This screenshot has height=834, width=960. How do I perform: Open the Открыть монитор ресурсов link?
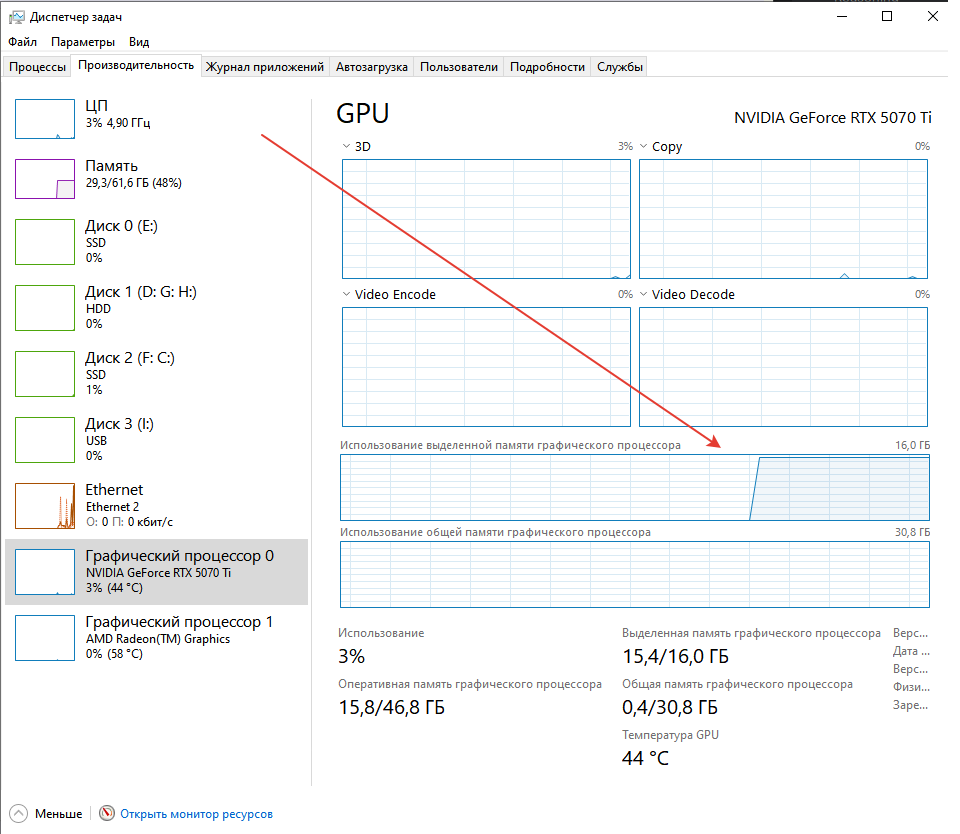click(197, 814)
